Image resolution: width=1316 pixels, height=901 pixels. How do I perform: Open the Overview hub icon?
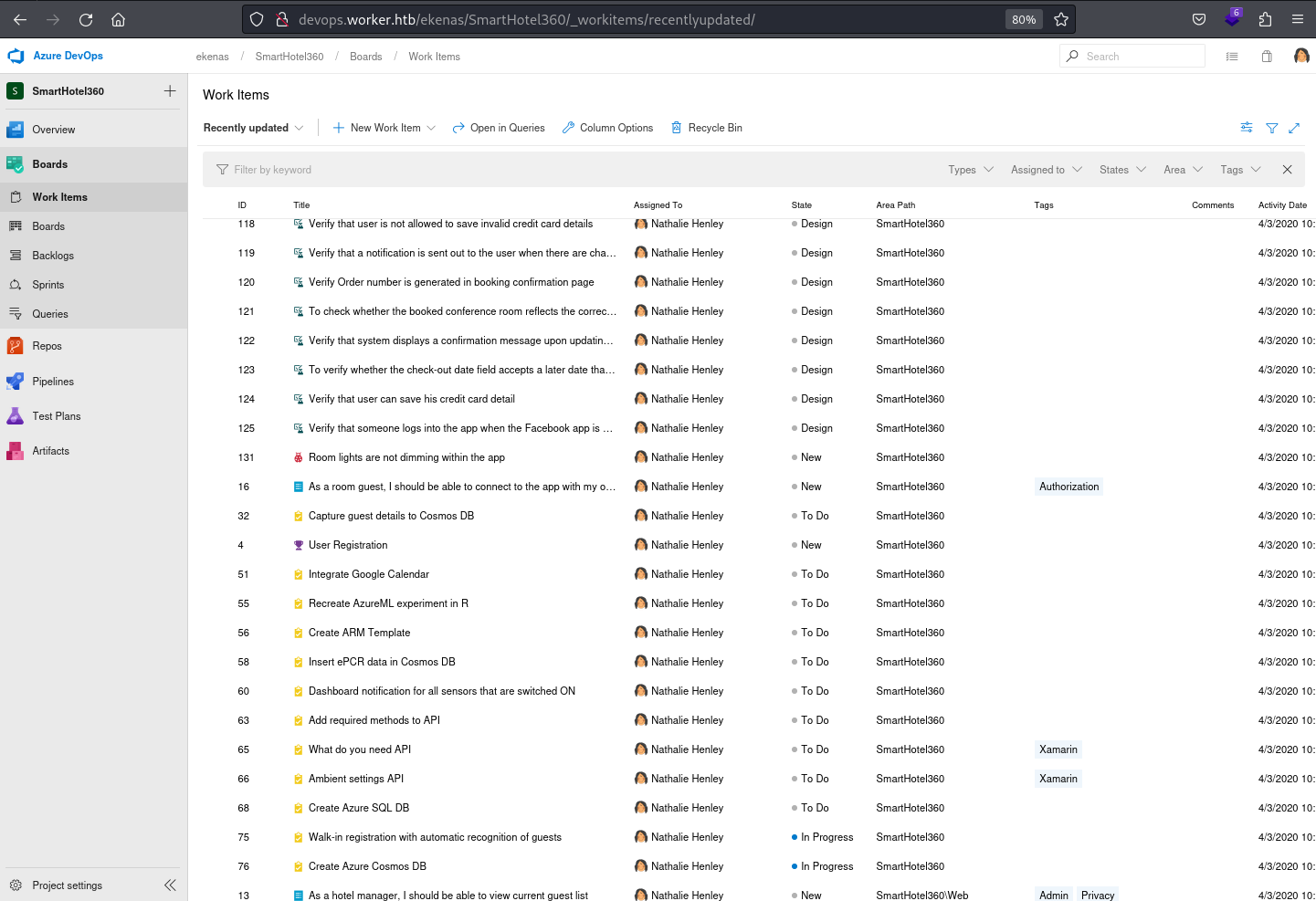click(16, 130)
